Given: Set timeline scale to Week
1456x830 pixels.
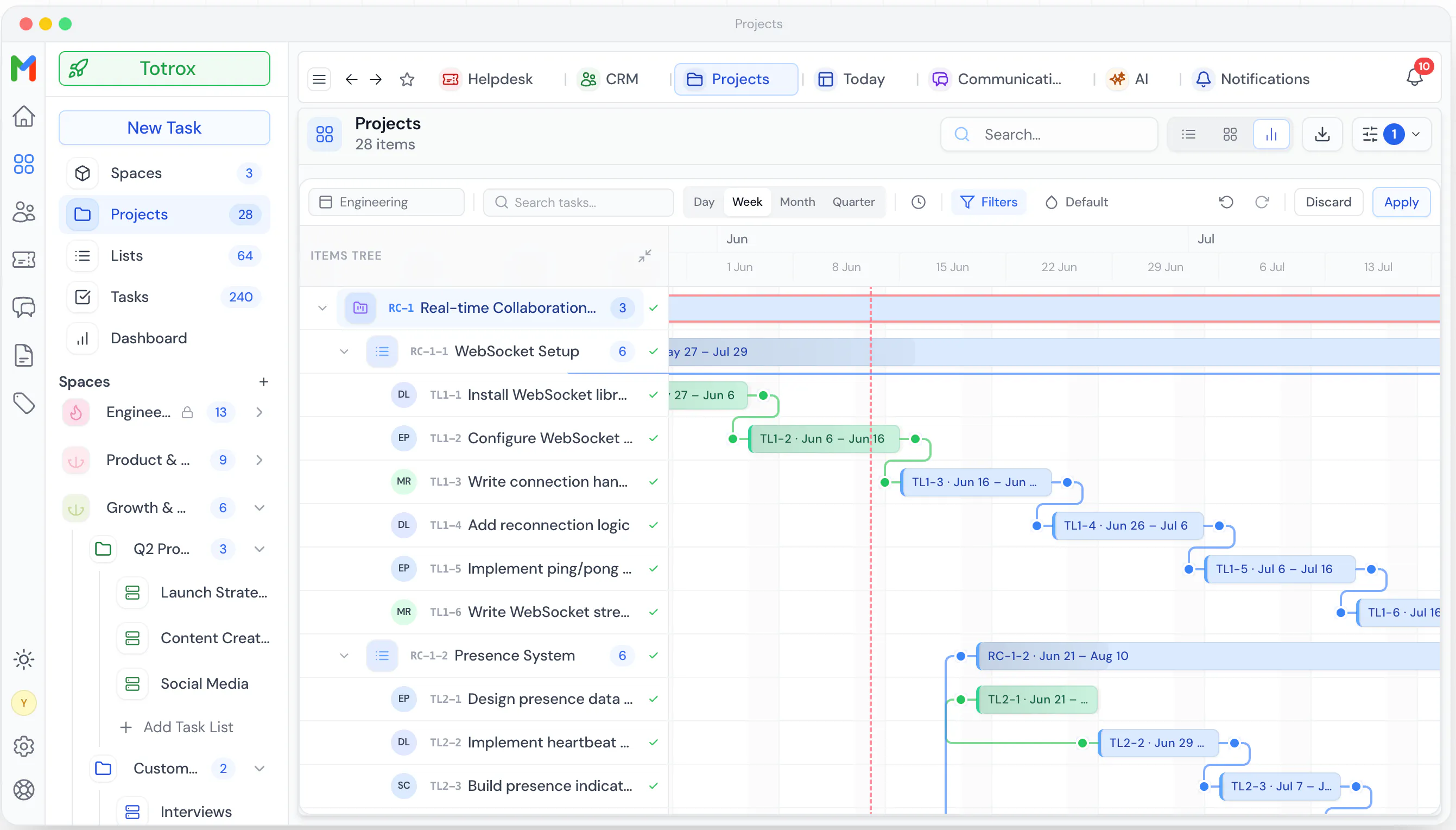Looking at the screenshot, I should pos(748,202).
